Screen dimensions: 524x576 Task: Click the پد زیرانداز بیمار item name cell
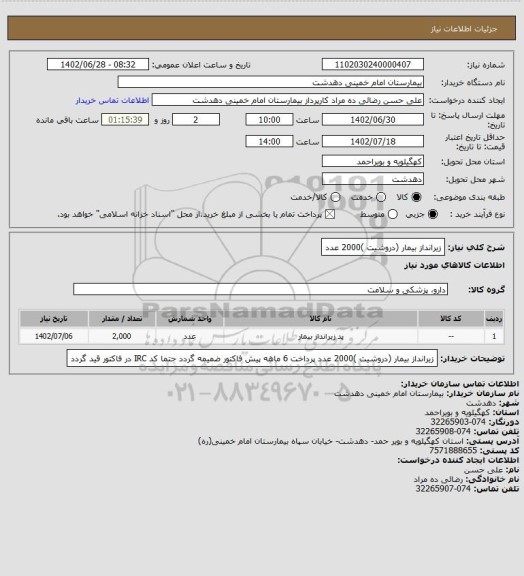pyautogui.click(x=320, y=336)
